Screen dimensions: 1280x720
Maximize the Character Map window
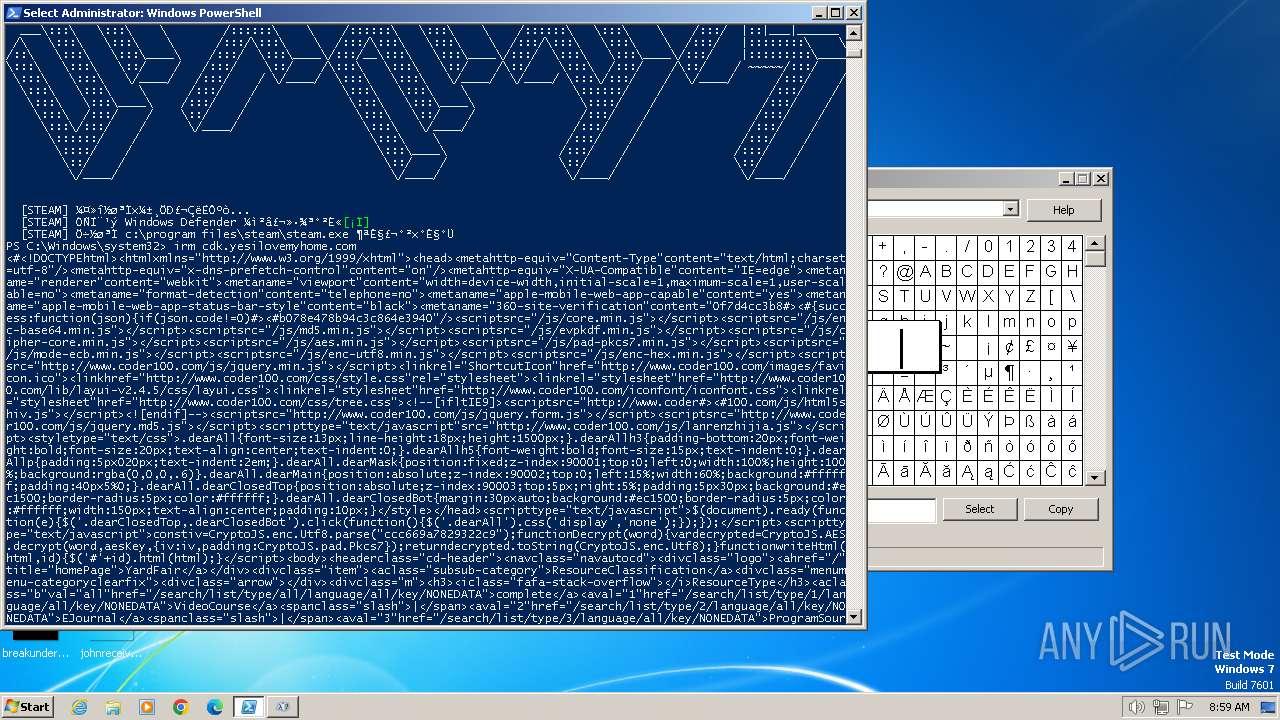pyautogui.click(x=1082, y=179)
